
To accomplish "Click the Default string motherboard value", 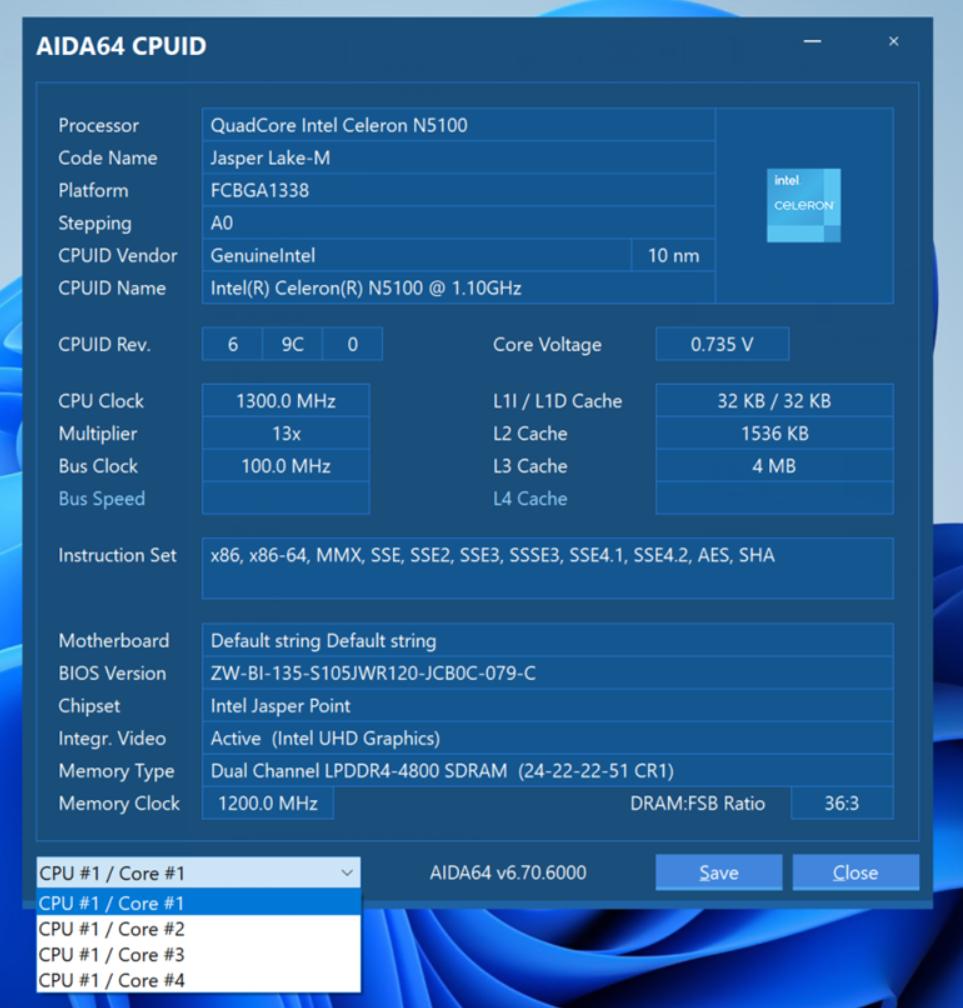I will (547, 640).
